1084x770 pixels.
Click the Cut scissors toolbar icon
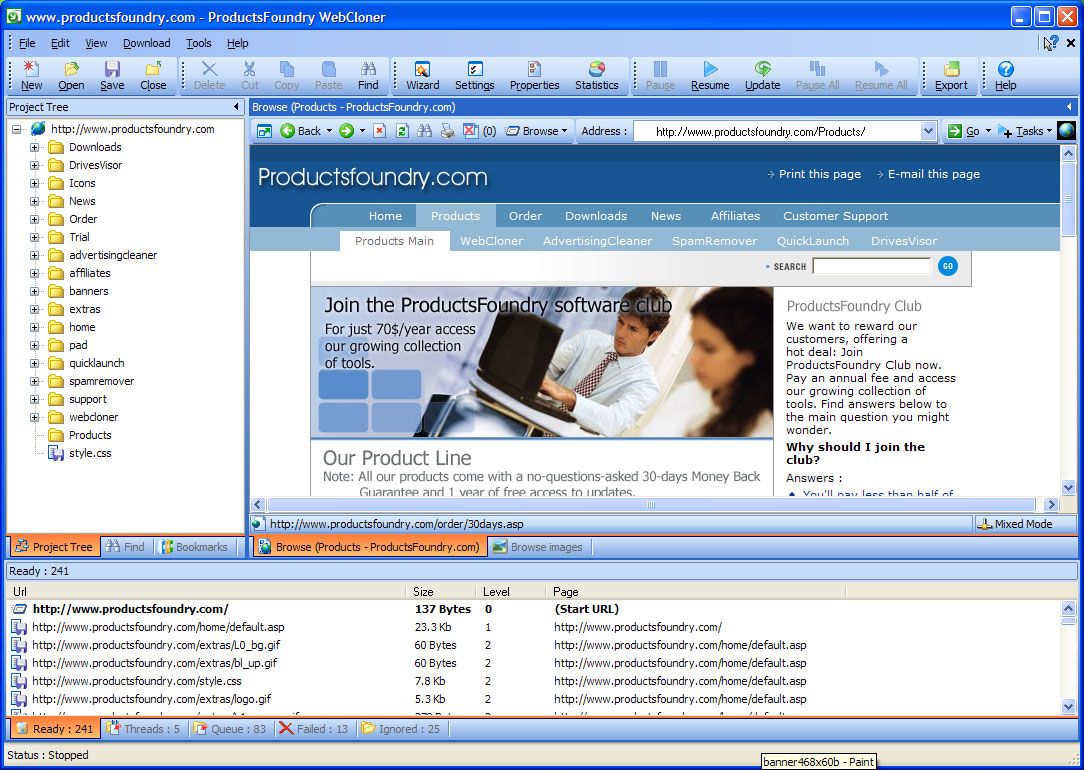pos(250,75)
